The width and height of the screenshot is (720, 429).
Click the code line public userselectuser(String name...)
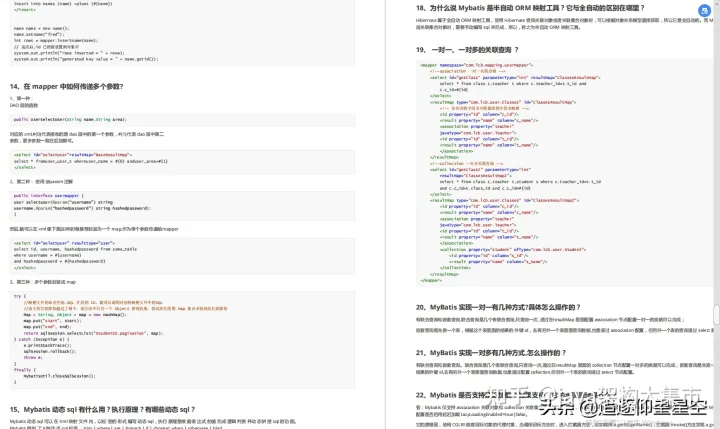(x=70, y=119)
